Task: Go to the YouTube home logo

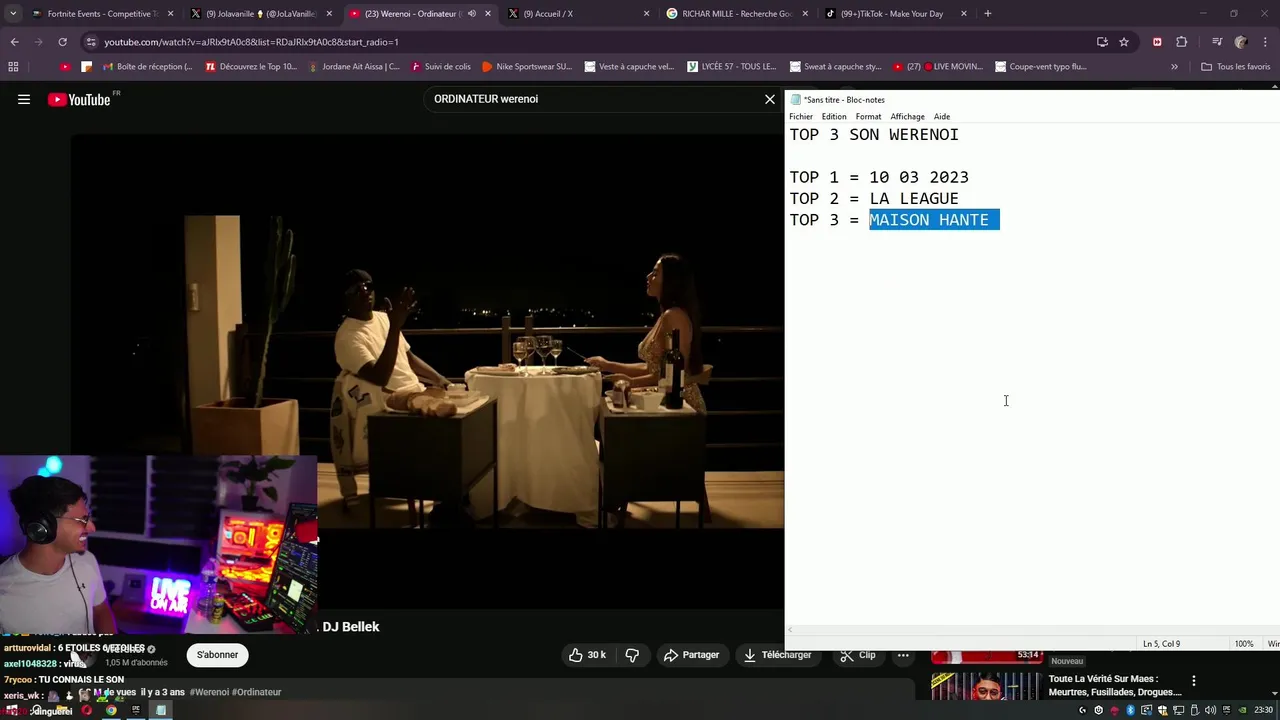Action: [x=79, y=99]
